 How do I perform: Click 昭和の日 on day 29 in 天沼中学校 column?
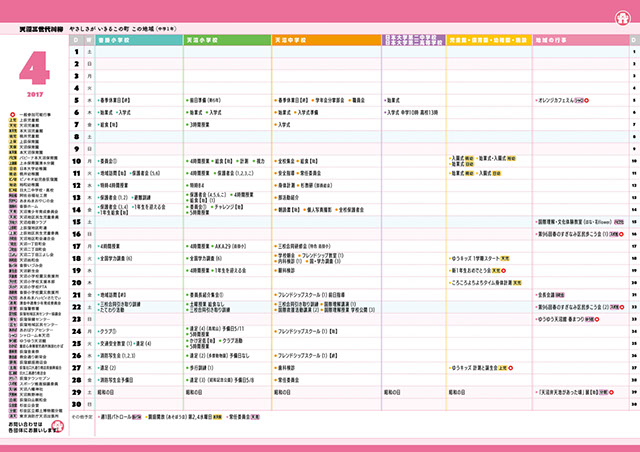tap(282, 392)
